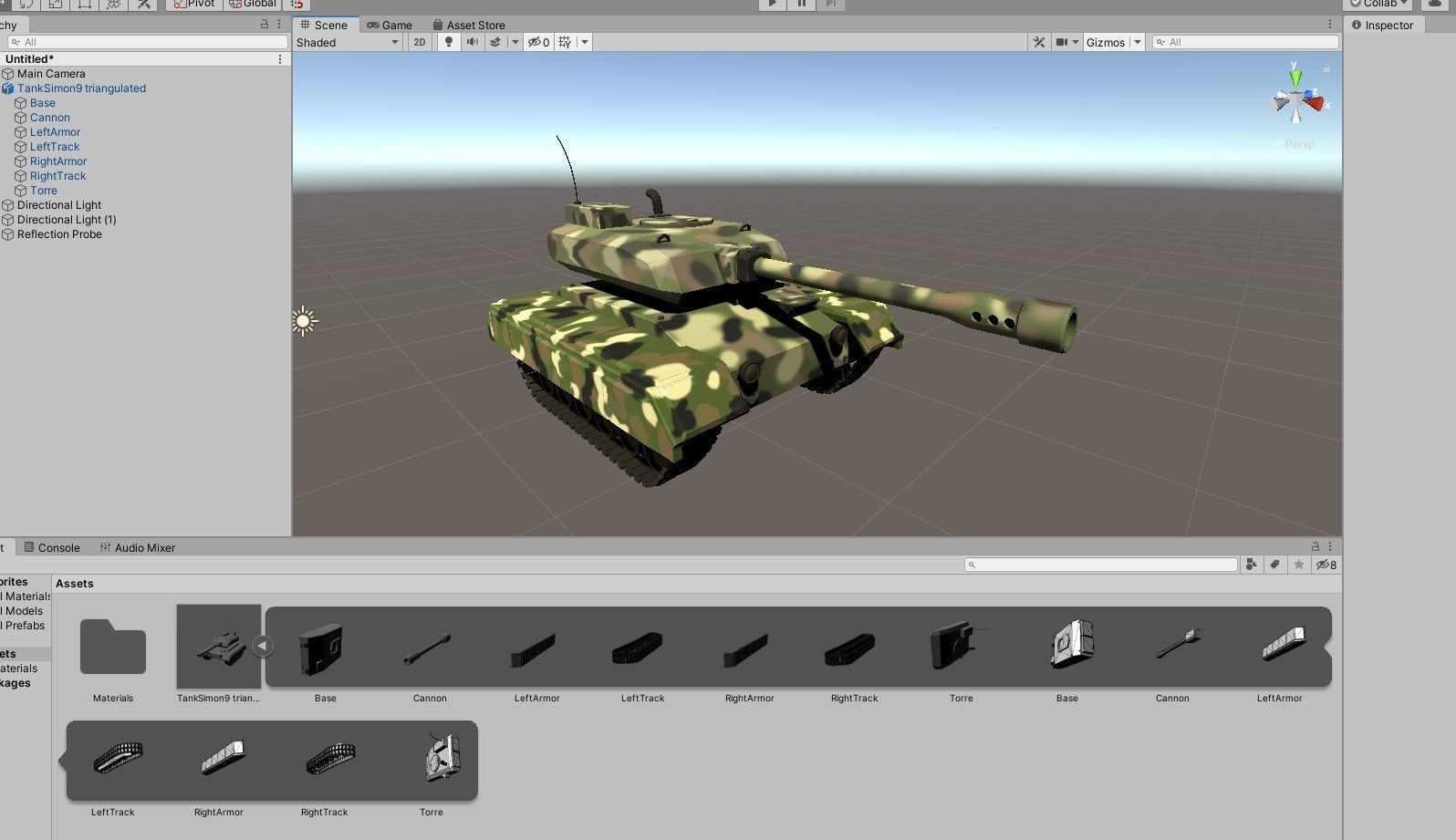Toggle hidden packages visibility showing 8
Screen dimensions: 1456x840
click(x=1326, y=565)
